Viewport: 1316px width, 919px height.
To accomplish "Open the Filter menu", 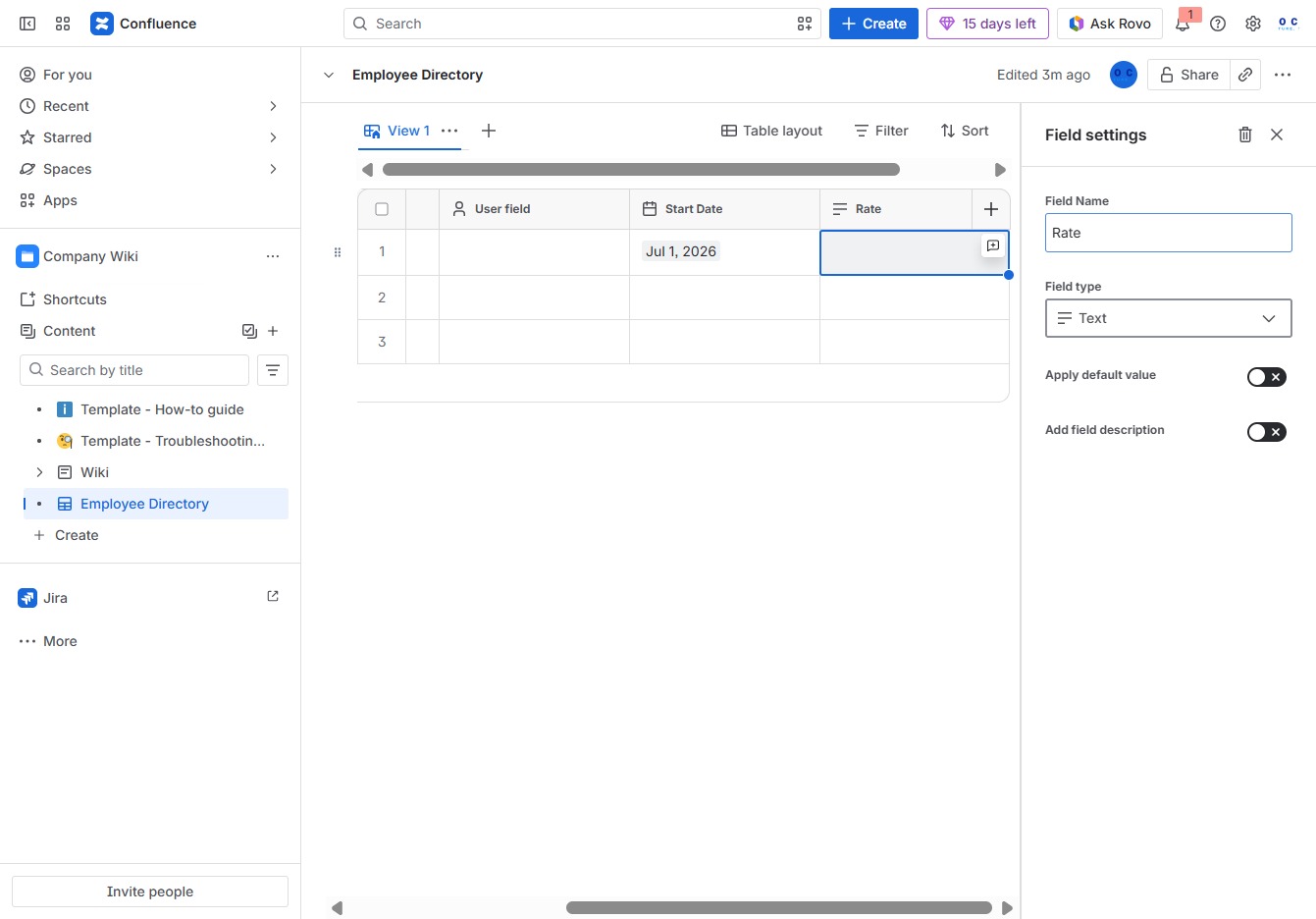I will tap(881, 131).
